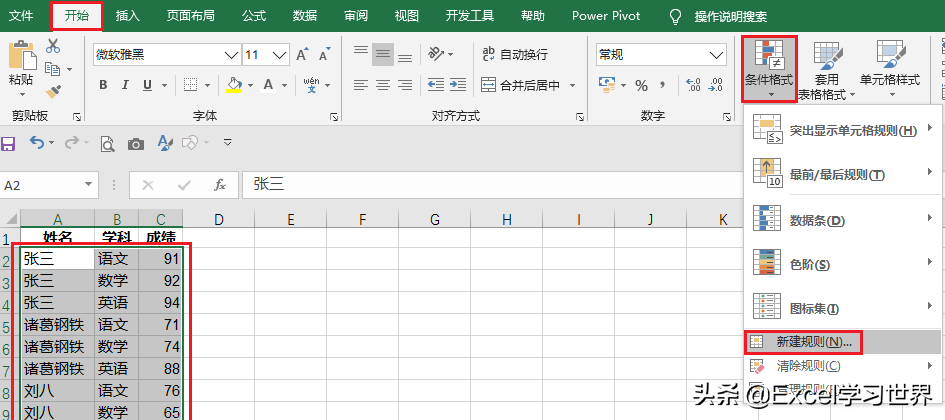Click the Undo arrow icon

[37, 143]
